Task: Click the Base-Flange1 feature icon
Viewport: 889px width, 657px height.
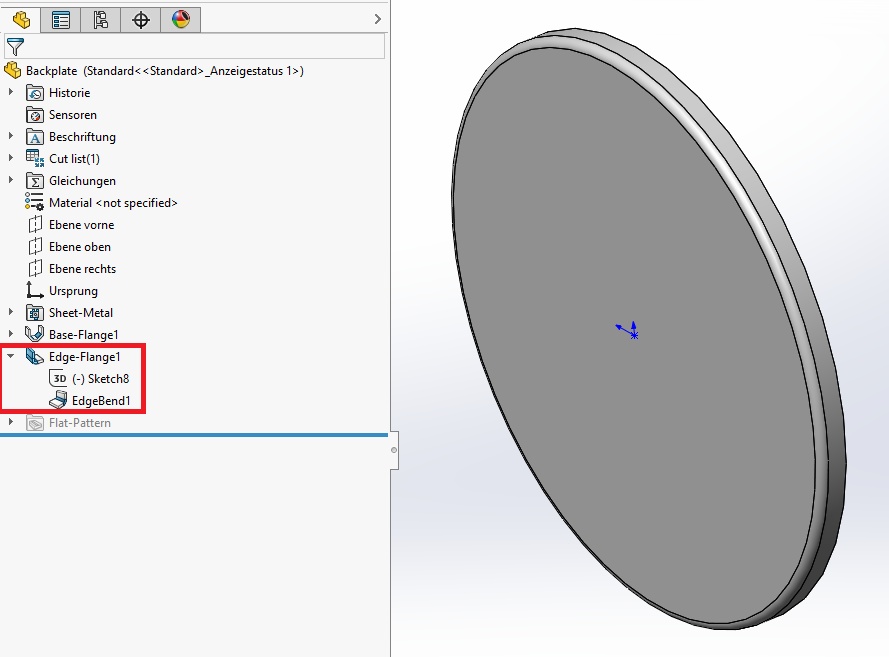Action: click(x=35, y=334)
